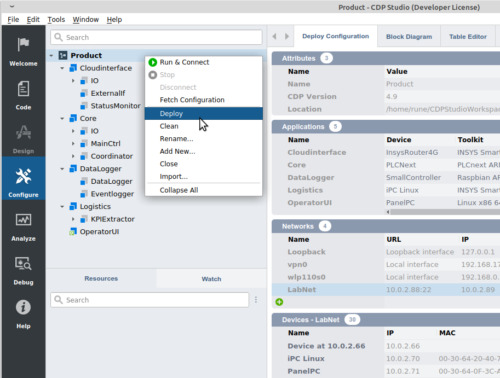This screenshot has width=500, height=378.
Task: Click the Attributes section header
Action: pos(386,58)
